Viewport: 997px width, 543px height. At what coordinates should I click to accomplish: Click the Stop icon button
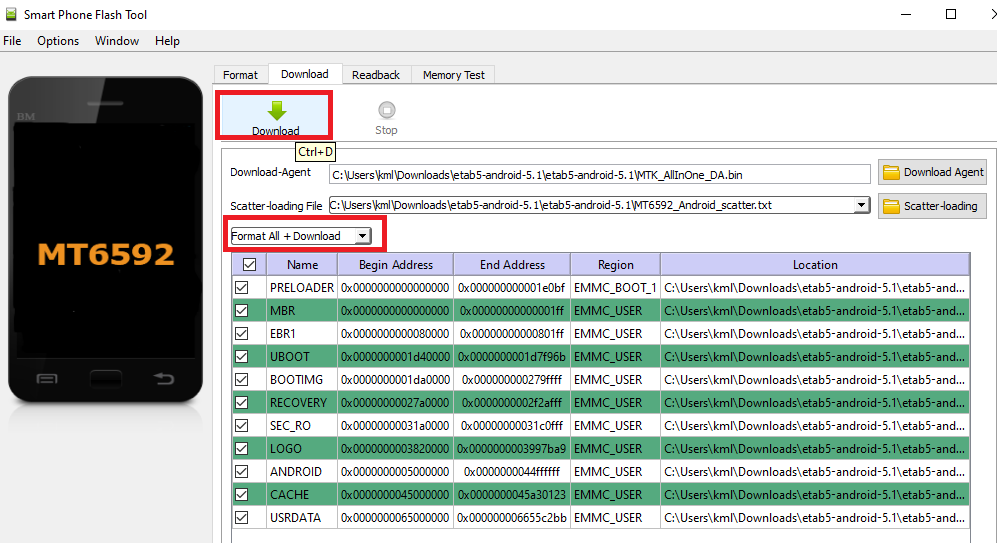[387, 118]
